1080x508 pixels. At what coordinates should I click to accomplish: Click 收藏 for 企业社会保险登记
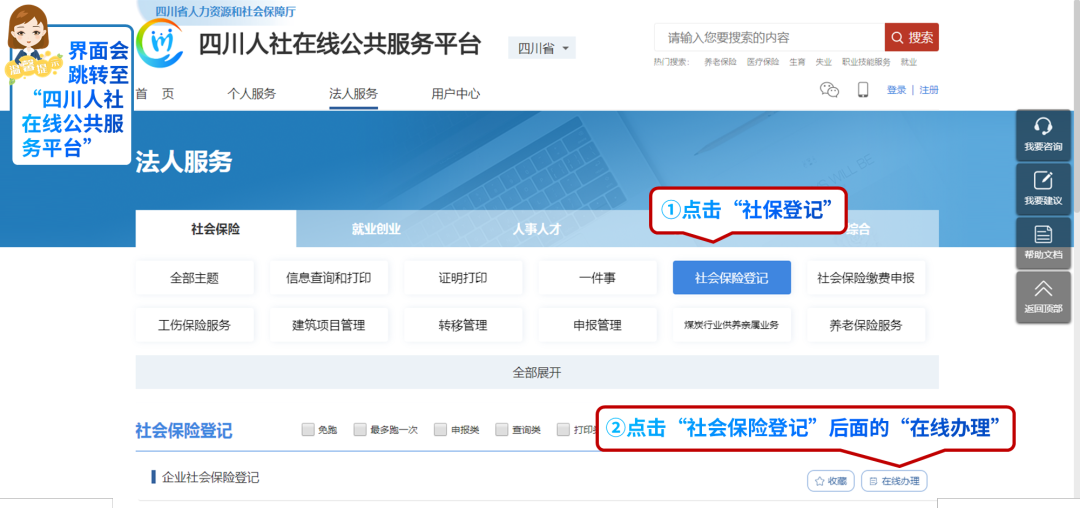coord(831,481)
